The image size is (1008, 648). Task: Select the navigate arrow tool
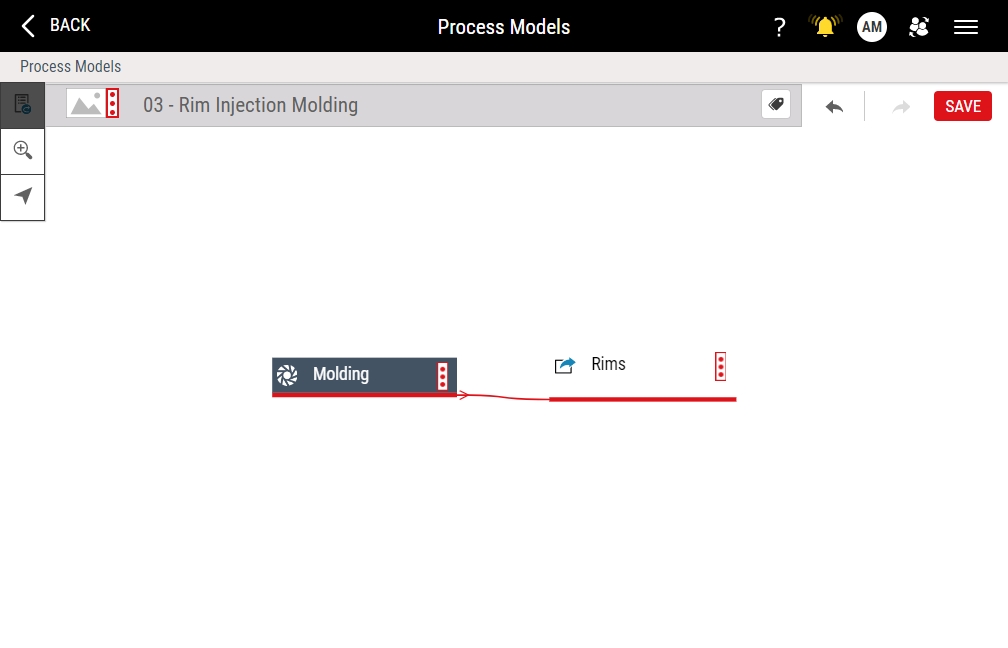point(22,197)
